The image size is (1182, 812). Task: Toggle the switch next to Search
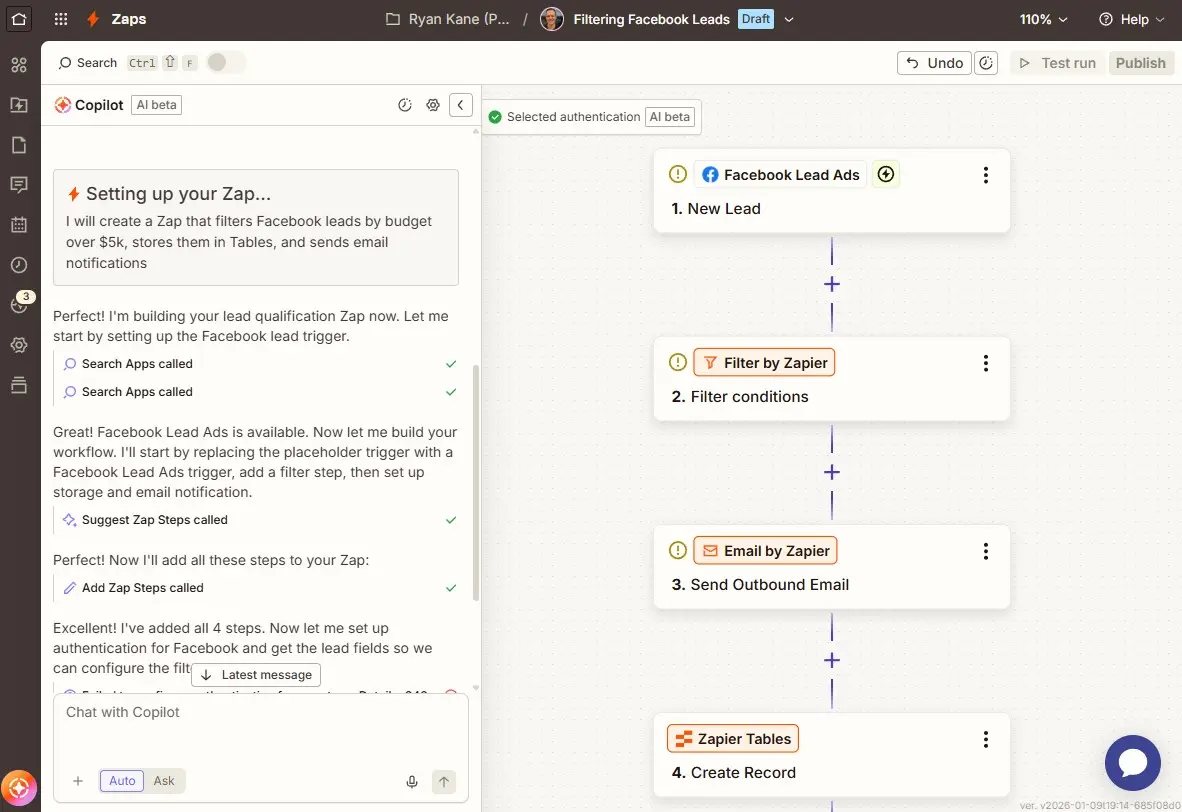[225, 63]
